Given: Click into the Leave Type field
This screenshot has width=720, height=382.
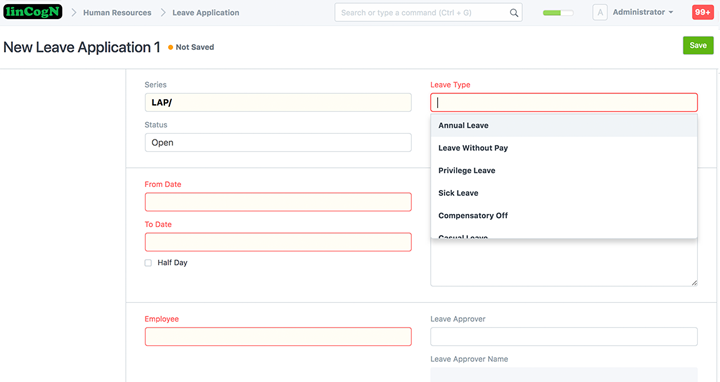Looking at the screenshot, I should pyautogui.click(x=564, y=102).
